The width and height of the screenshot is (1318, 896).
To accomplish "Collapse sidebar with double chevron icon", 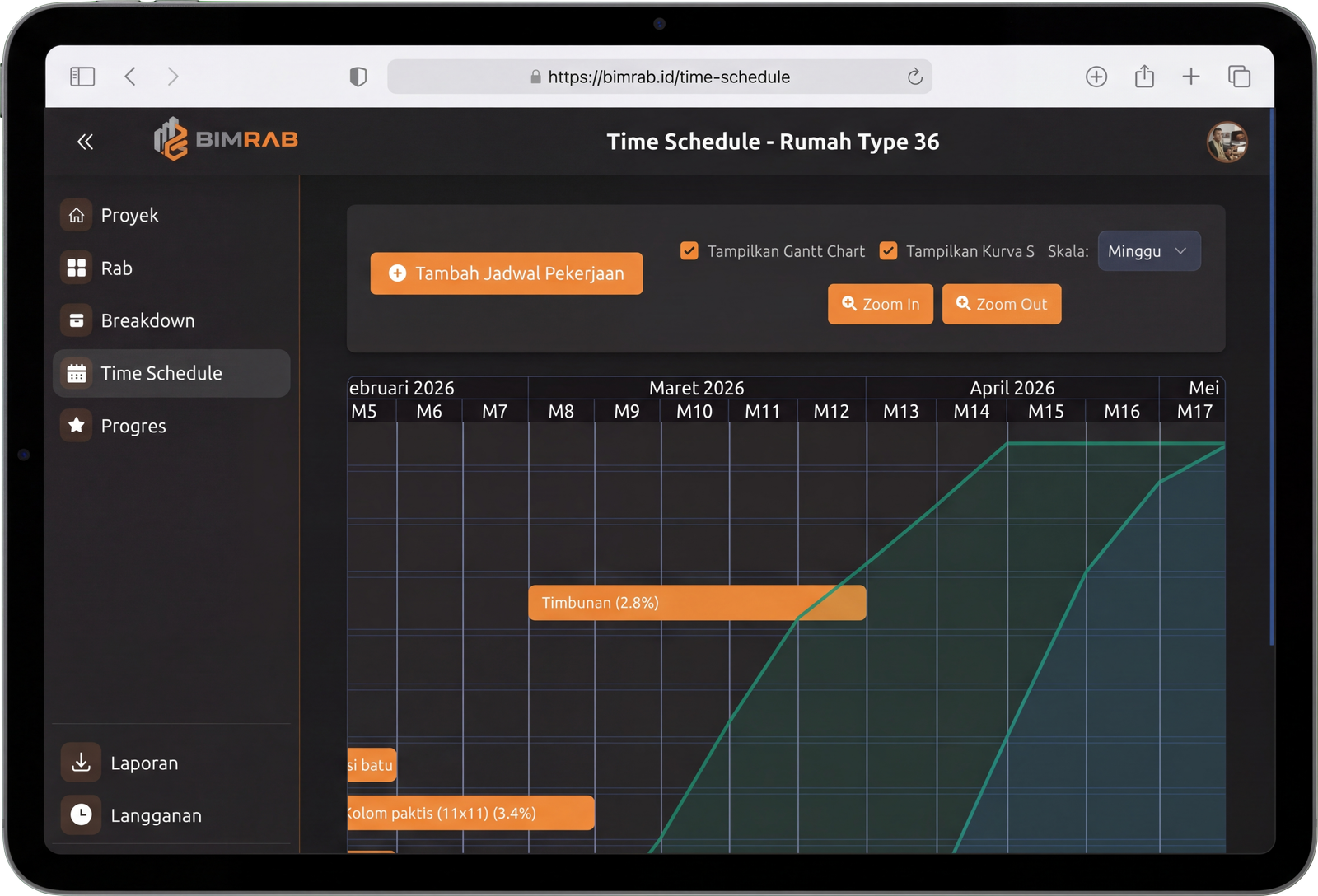I will tap(85, 142).
